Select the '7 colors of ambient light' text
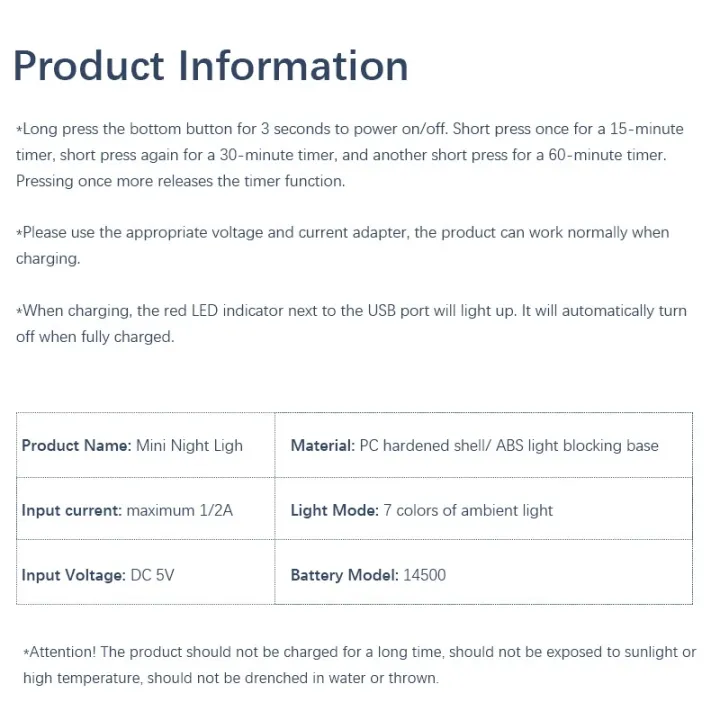This screenshot has height=720, width=720. [x=468, y=510]
